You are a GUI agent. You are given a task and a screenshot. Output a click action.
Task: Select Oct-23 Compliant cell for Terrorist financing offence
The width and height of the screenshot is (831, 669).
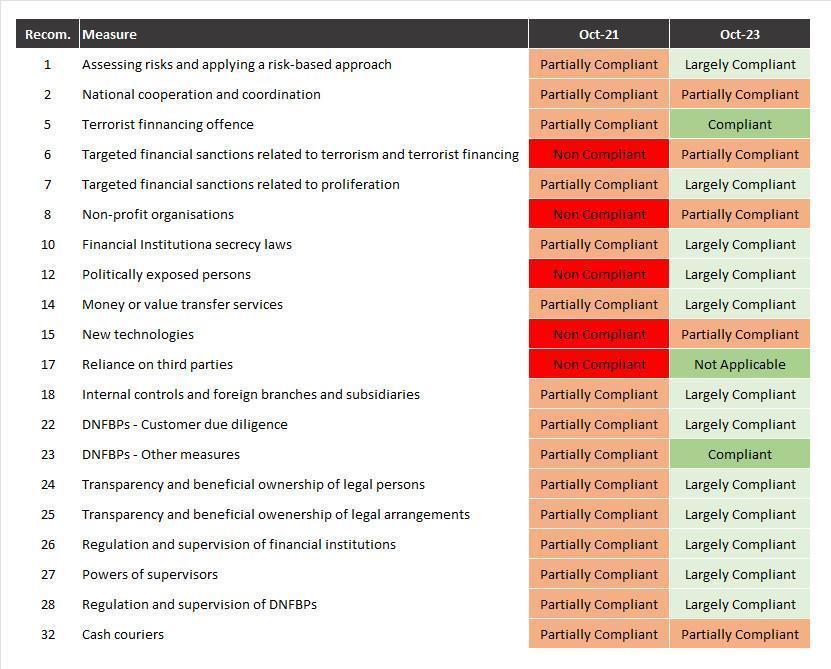[x=739, y=124]
